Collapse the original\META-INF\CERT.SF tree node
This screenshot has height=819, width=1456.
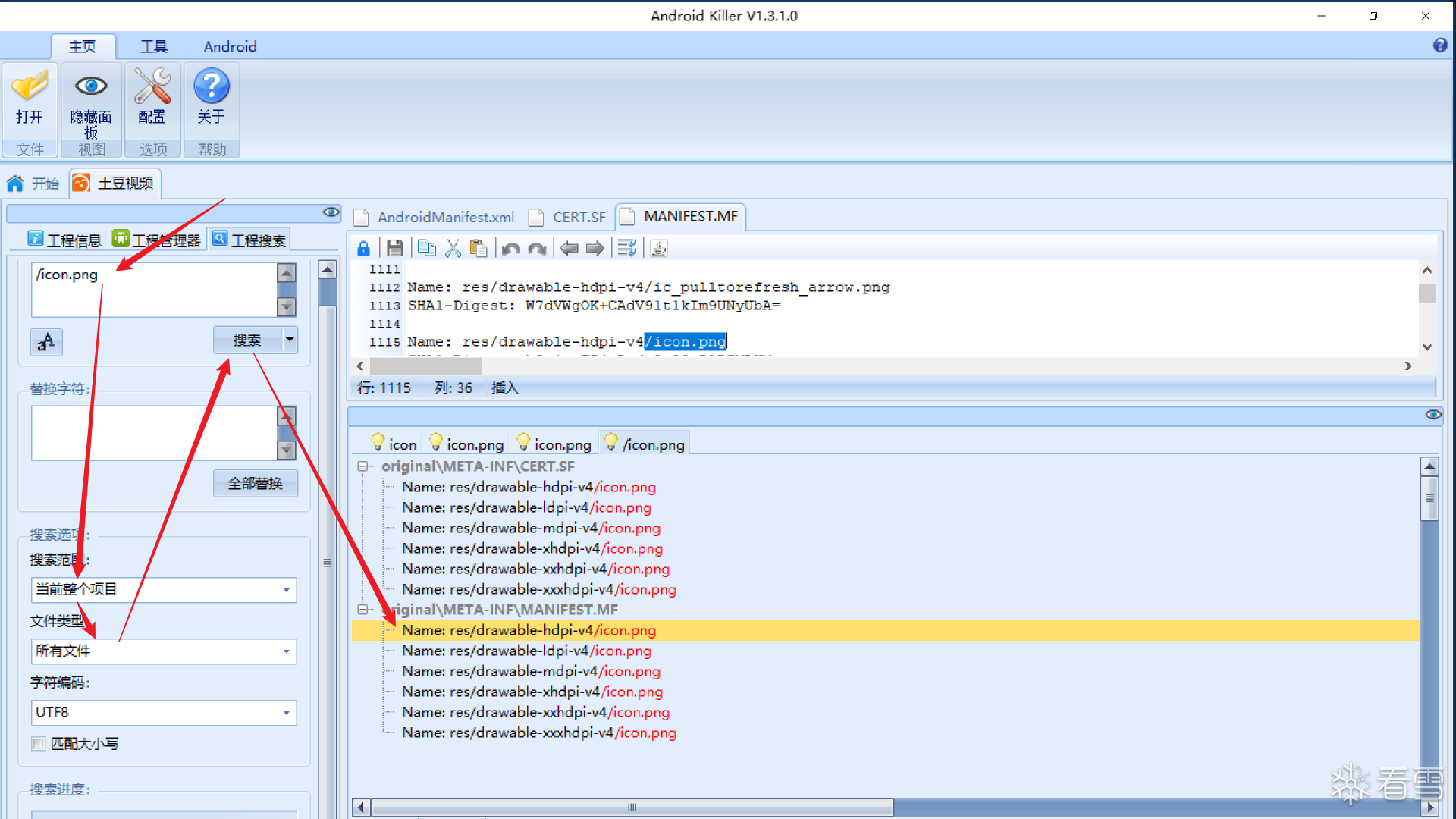(363, 466)
